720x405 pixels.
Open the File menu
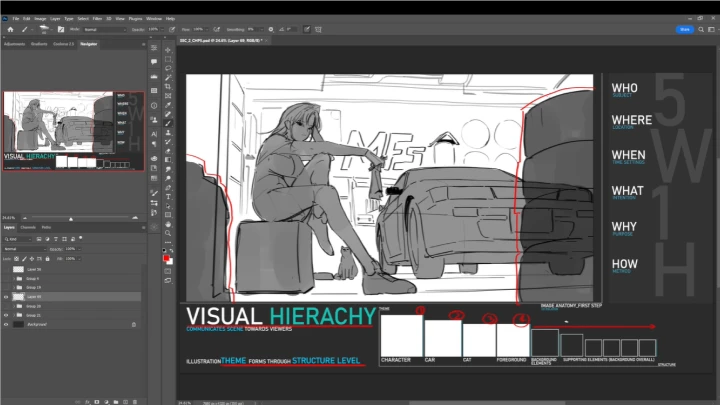[x=16, y=19]
